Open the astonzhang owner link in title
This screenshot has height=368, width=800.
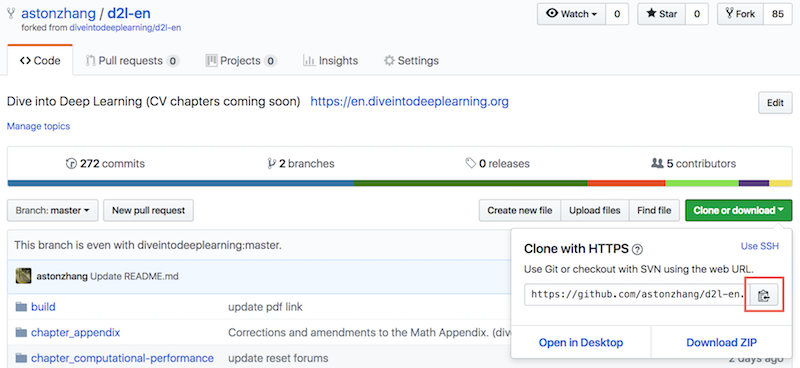point(60,13)
